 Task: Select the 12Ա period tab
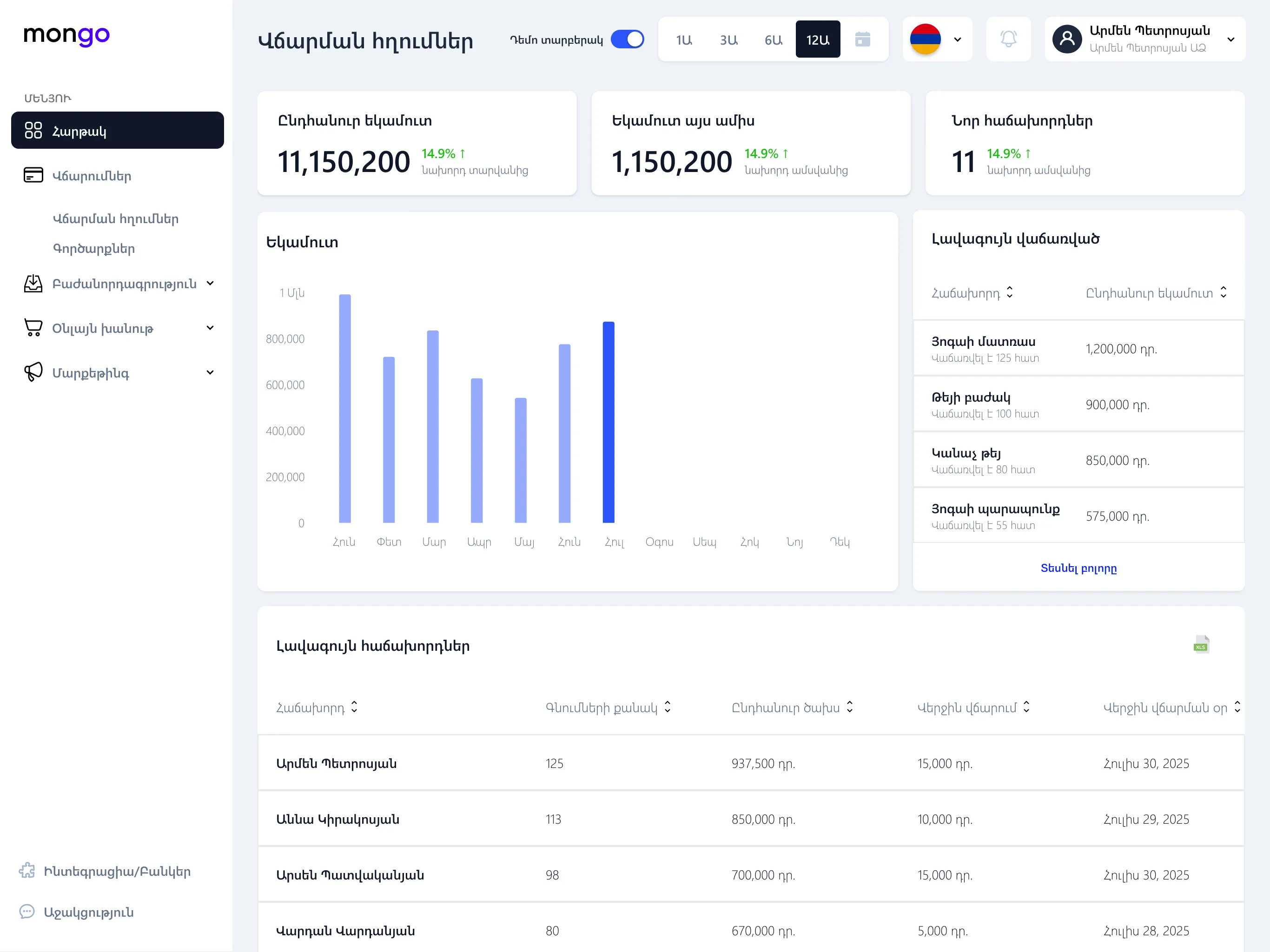(818, 40)
